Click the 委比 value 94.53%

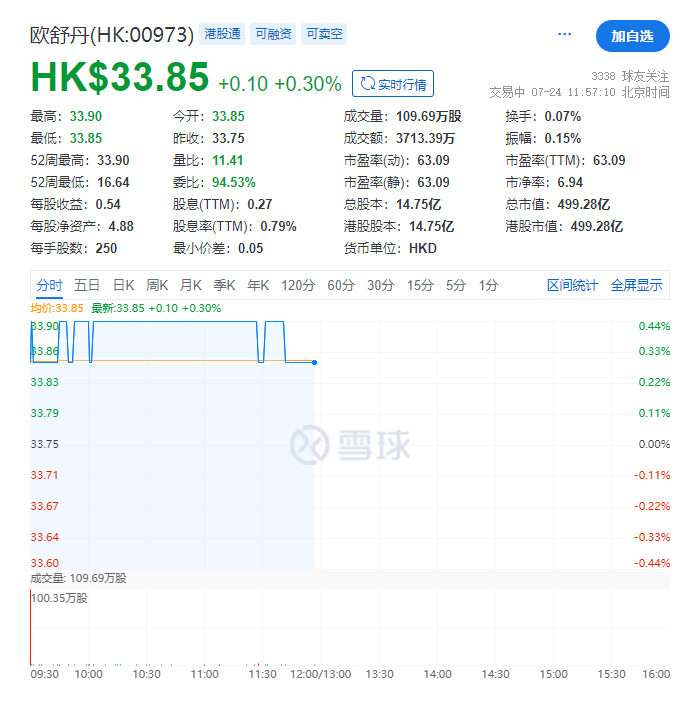pyautogui.click(x=234, y=182)
